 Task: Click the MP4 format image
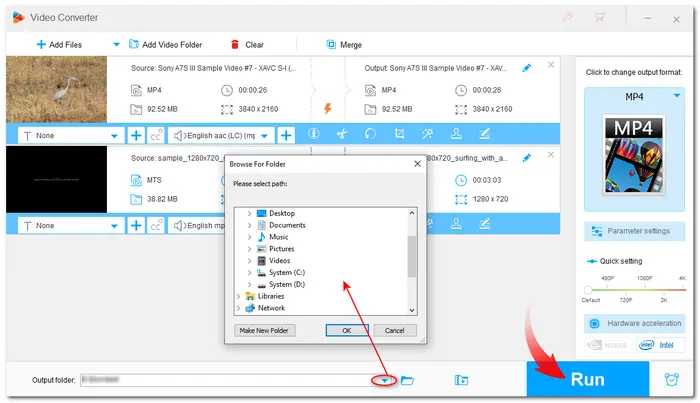pos(634,154)
